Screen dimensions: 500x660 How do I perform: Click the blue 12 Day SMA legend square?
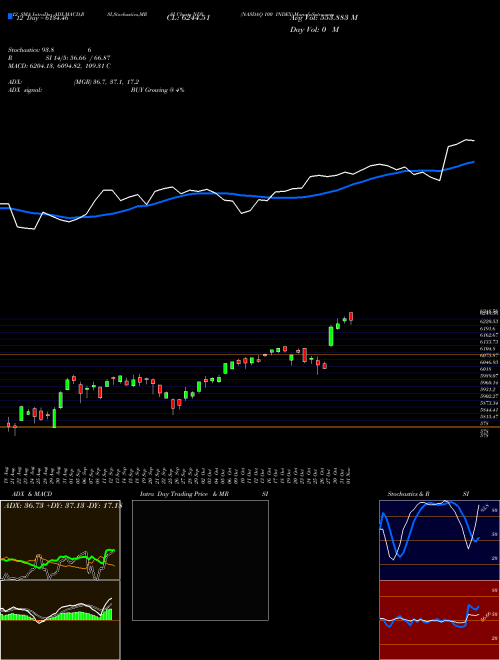tap(10, 17)
